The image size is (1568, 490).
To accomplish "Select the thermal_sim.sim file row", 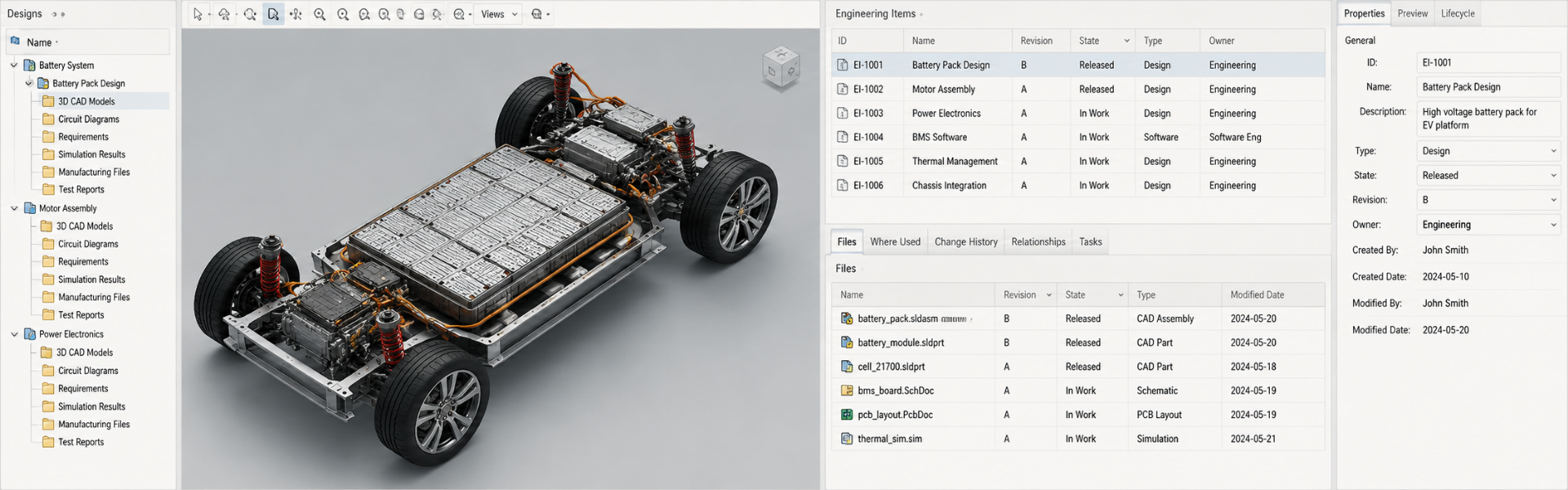I will (1078, 439).
